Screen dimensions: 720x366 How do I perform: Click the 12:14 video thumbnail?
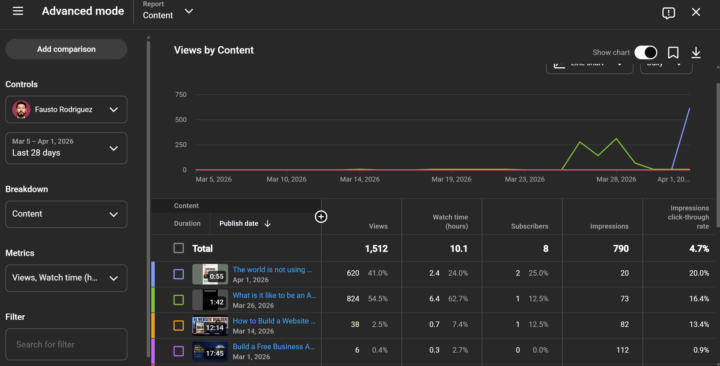click(x=210, y=326)
